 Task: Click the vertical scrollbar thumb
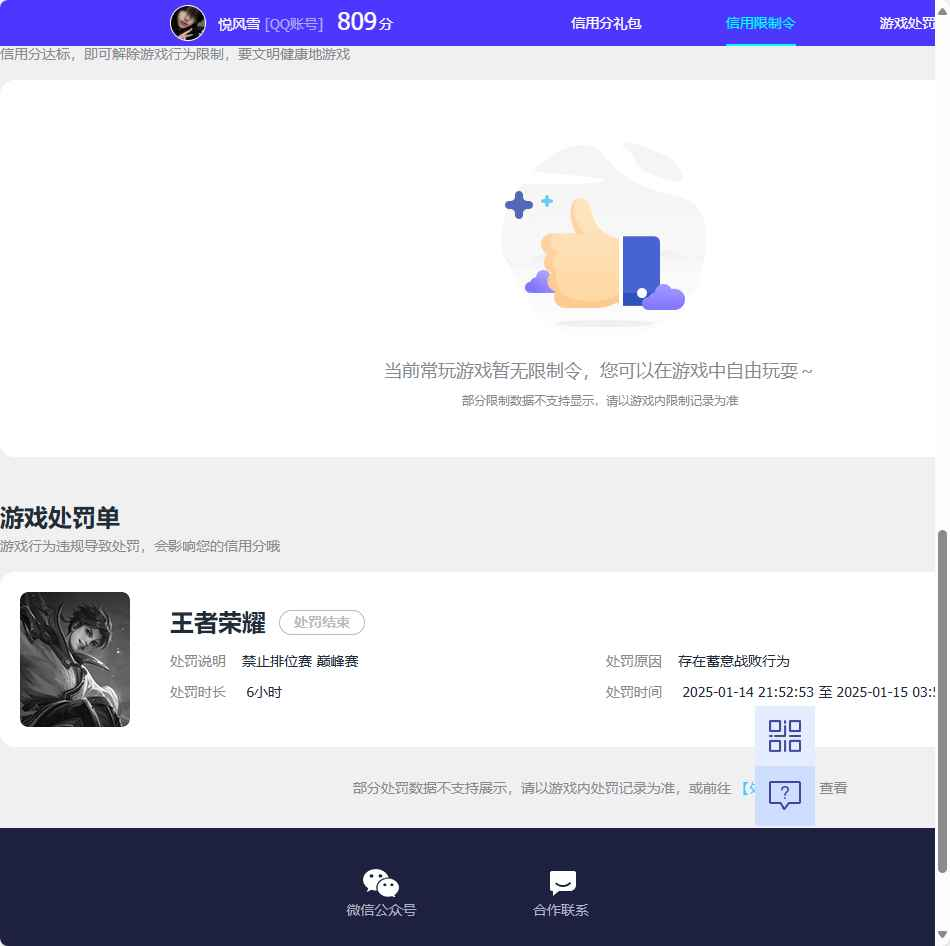click(942, 701)
